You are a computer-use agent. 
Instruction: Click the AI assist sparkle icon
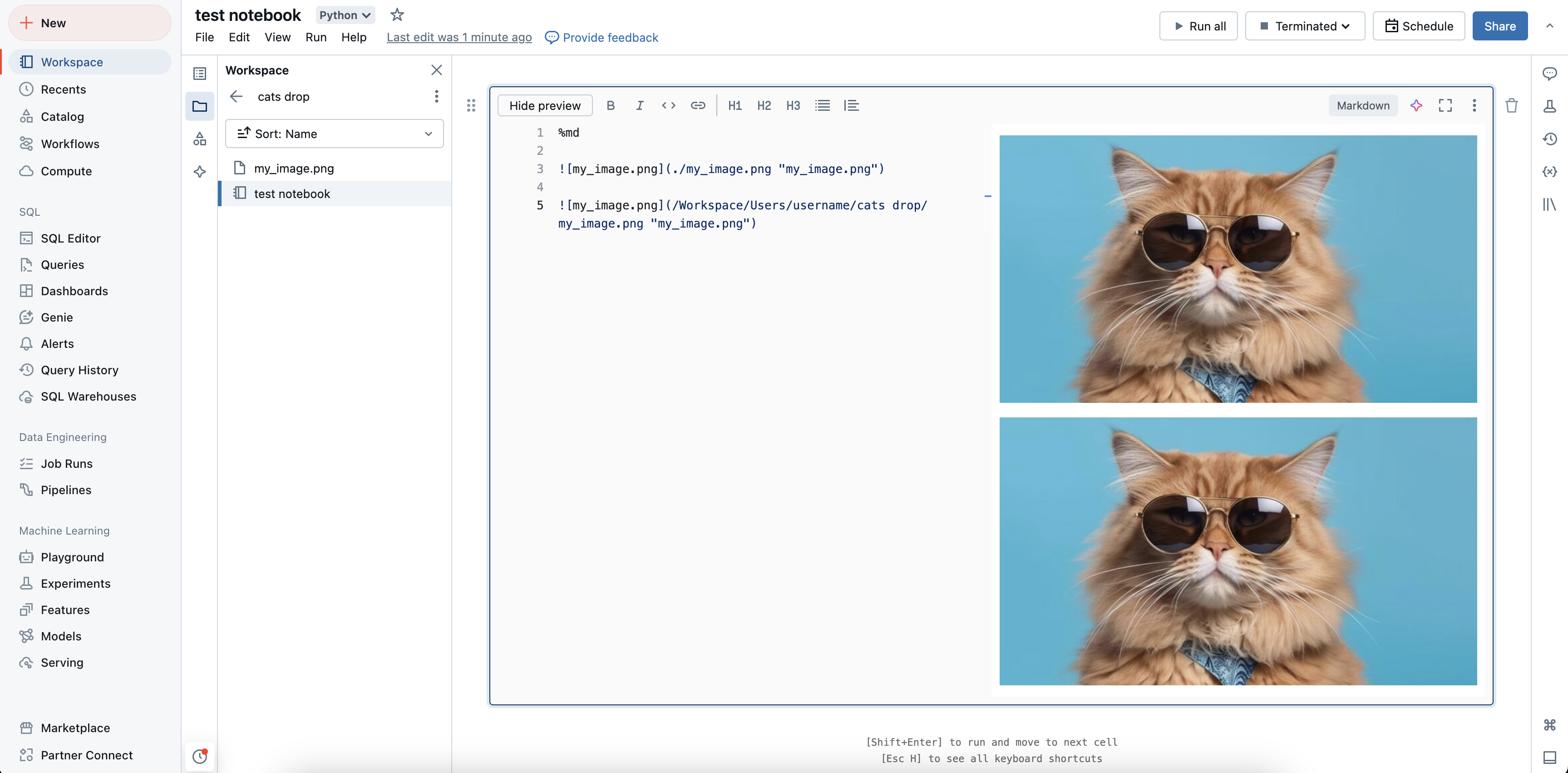(1416, 105)
